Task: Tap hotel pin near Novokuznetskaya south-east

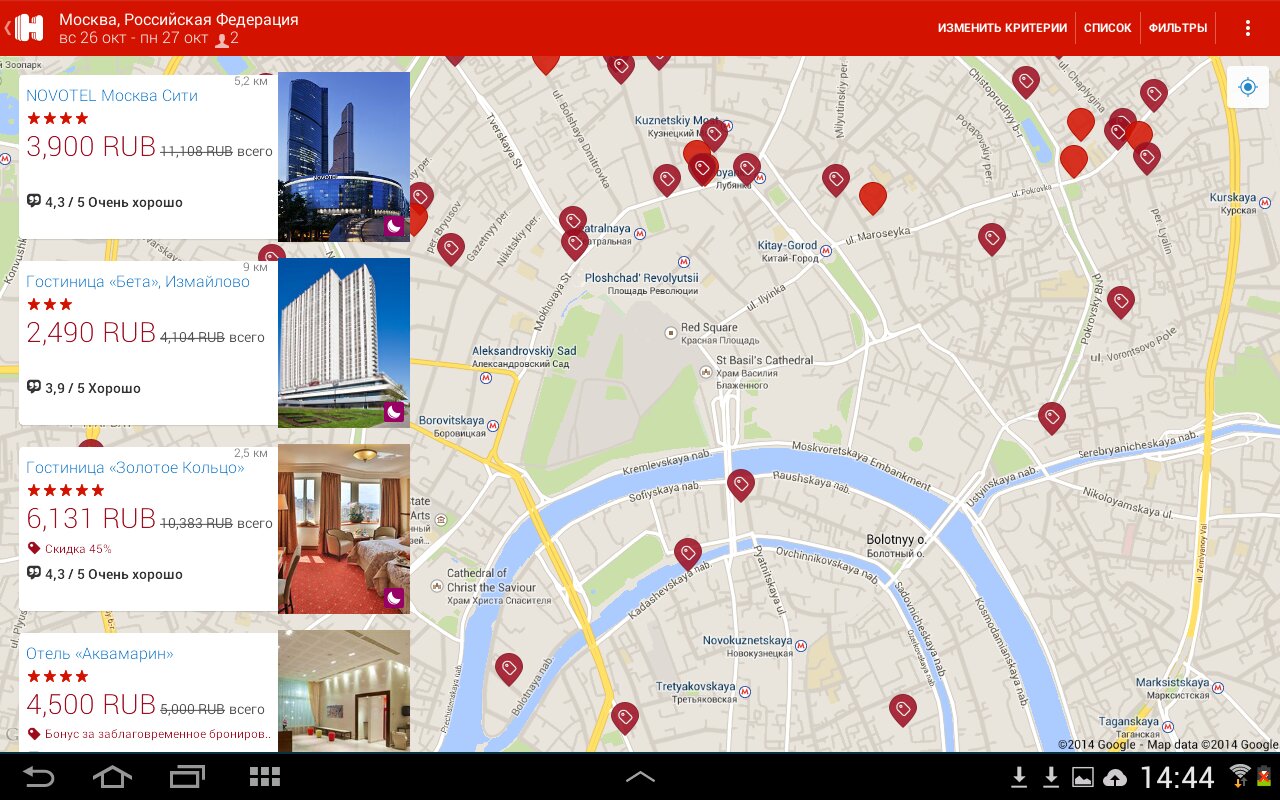Action: tap(902, 709)
